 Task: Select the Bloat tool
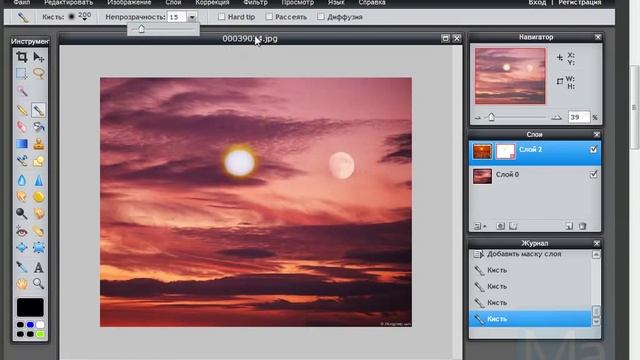(x=22, y=248)
